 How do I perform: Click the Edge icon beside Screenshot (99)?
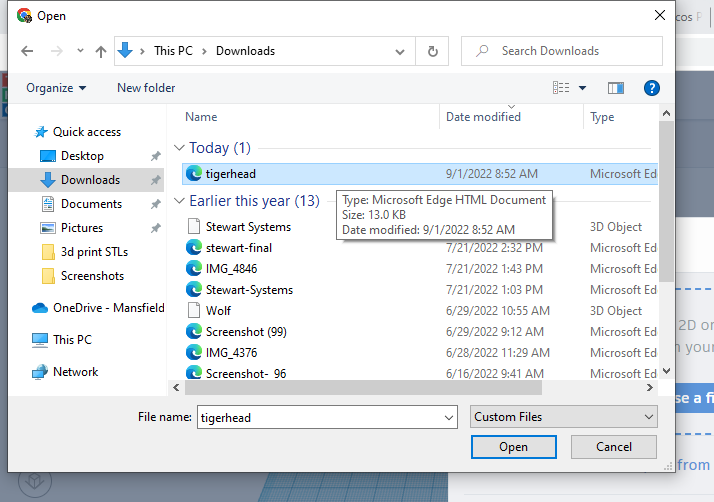coord(194,331)
